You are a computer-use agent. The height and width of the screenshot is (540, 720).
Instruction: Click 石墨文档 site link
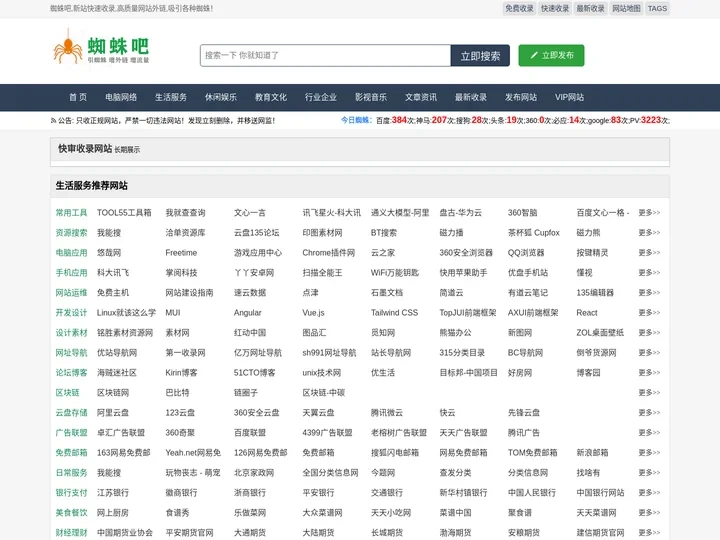[x=387, y=292]
